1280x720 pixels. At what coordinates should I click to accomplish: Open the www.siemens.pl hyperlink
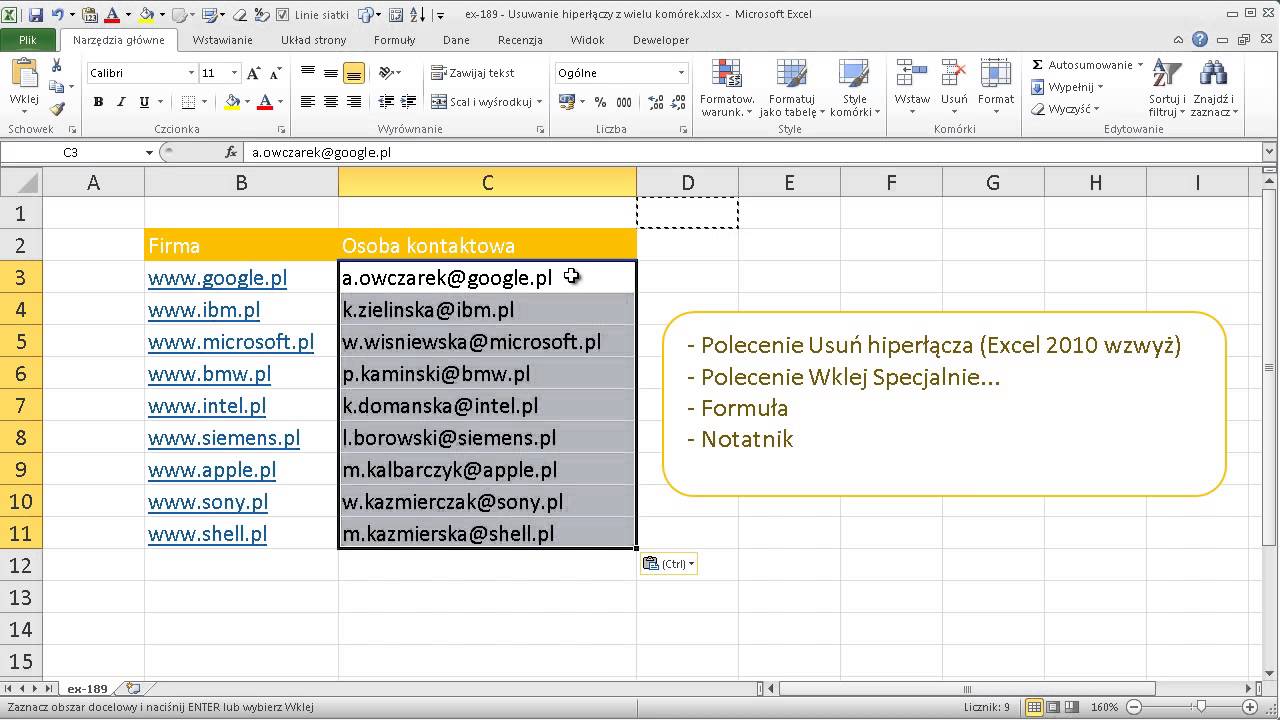click(x=224, y=438)
